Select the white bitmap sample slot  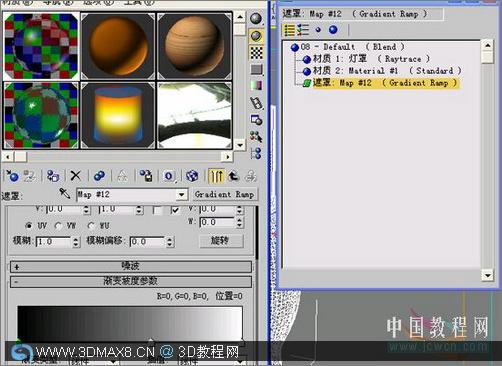click(195, 115)
